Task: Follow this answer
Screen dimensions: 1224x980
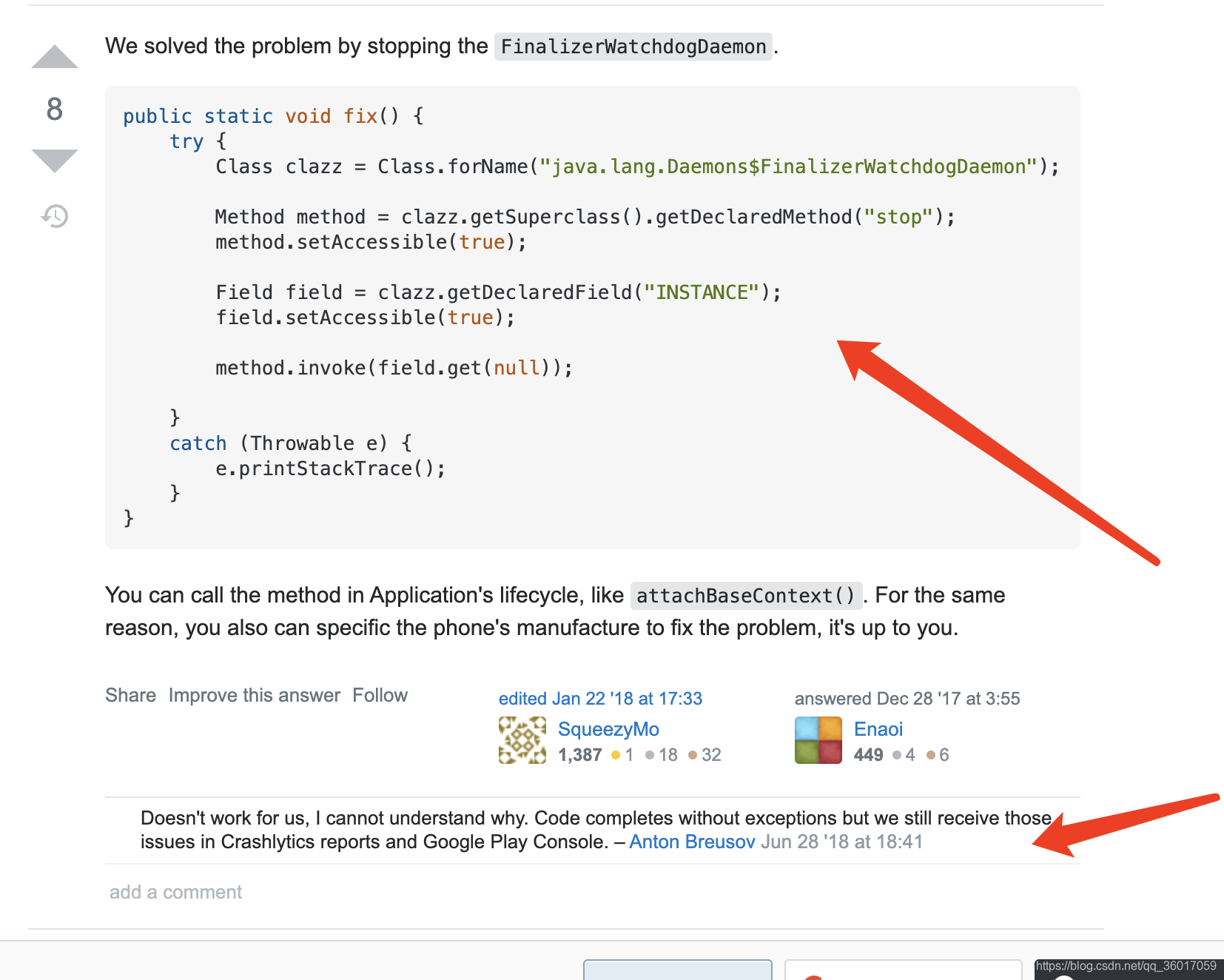Action: click(380, 695)
